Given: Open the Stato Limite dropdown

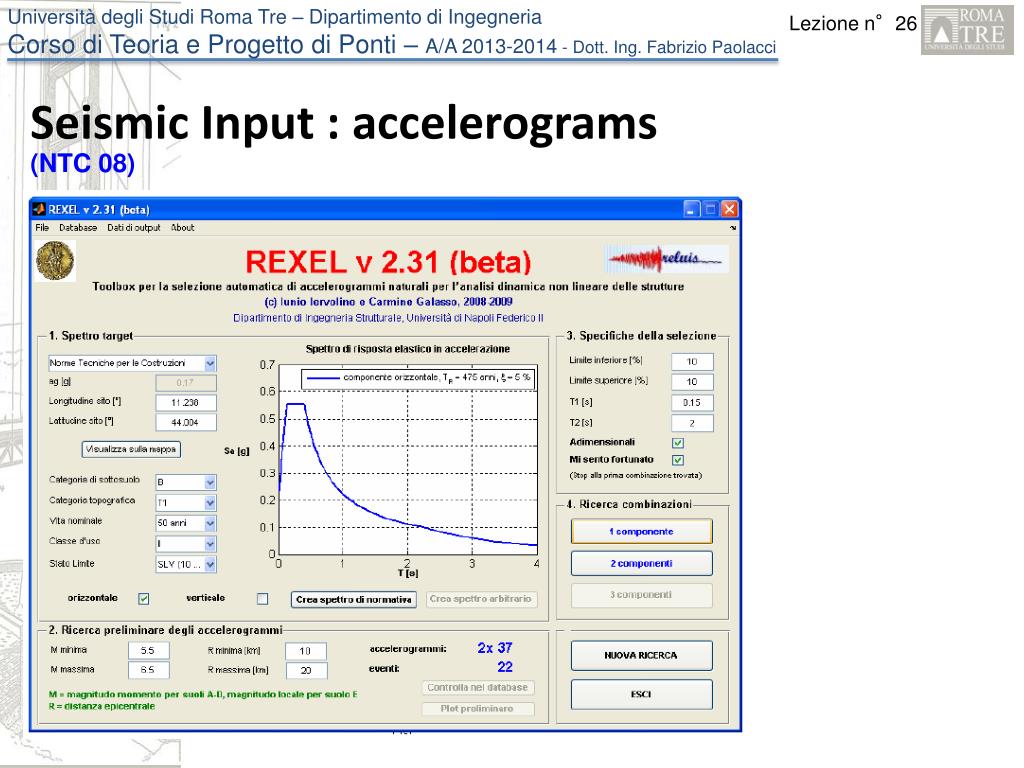Looking at the screenshot, I should coord(186,564).
